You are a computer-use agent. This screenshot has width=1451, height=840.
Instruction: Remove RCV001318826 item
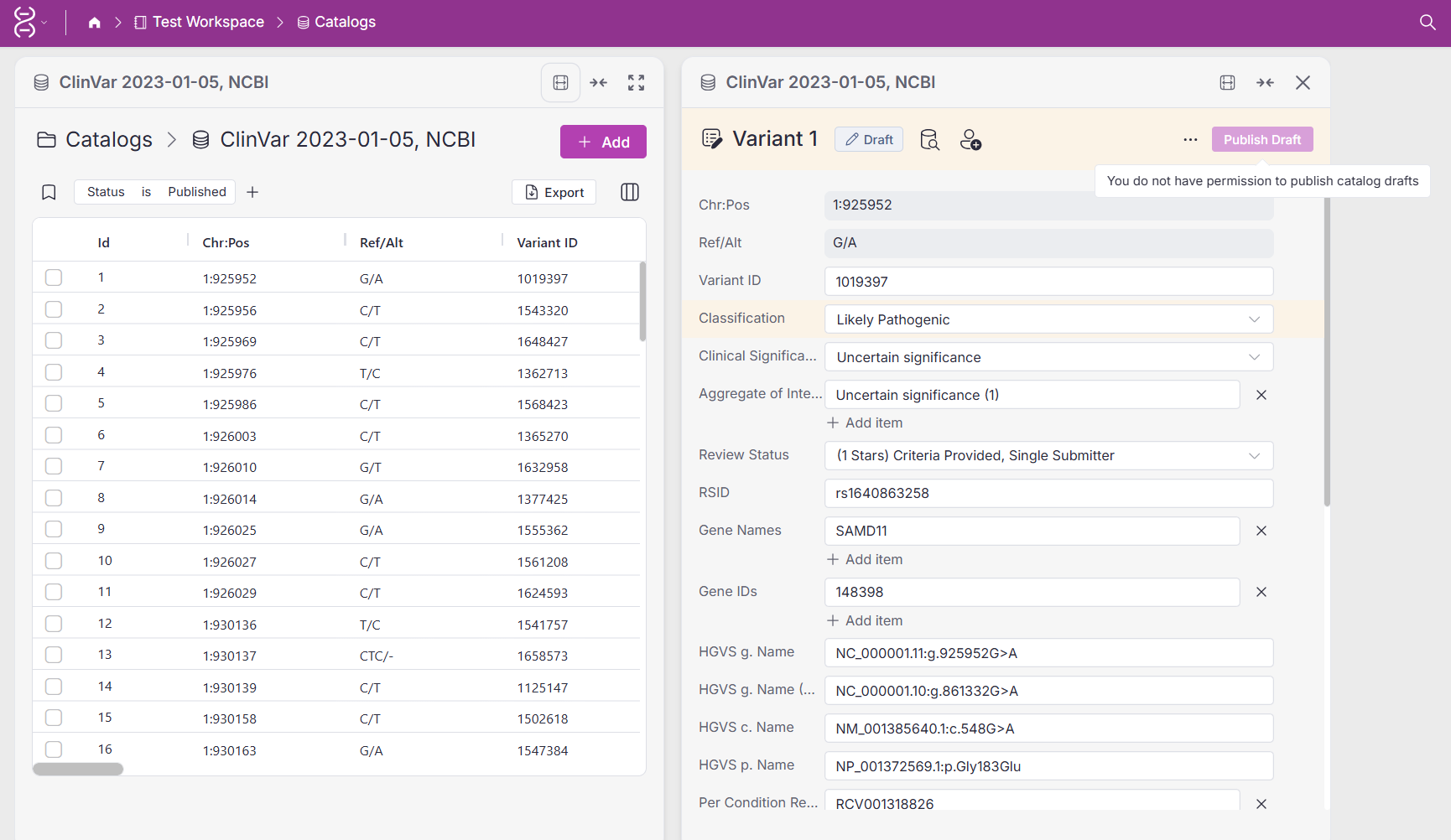pyautogui.click(x=1261, y=804)
